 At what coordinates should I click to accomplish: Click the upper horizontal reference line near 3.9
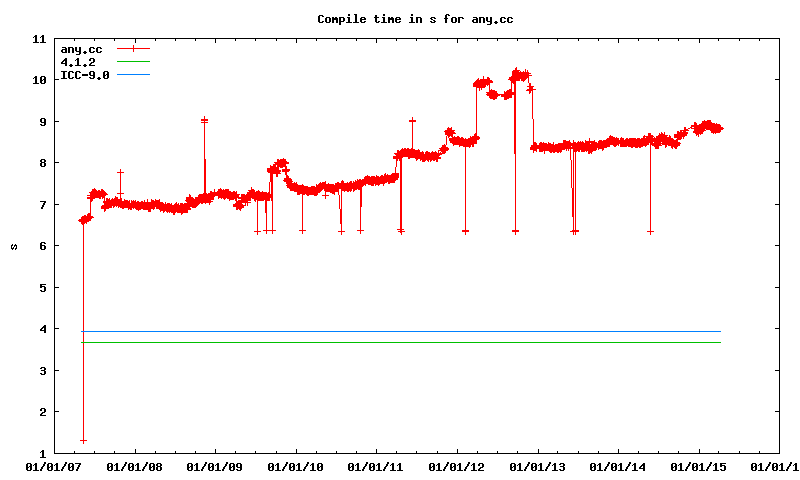[x=400, y=331]
